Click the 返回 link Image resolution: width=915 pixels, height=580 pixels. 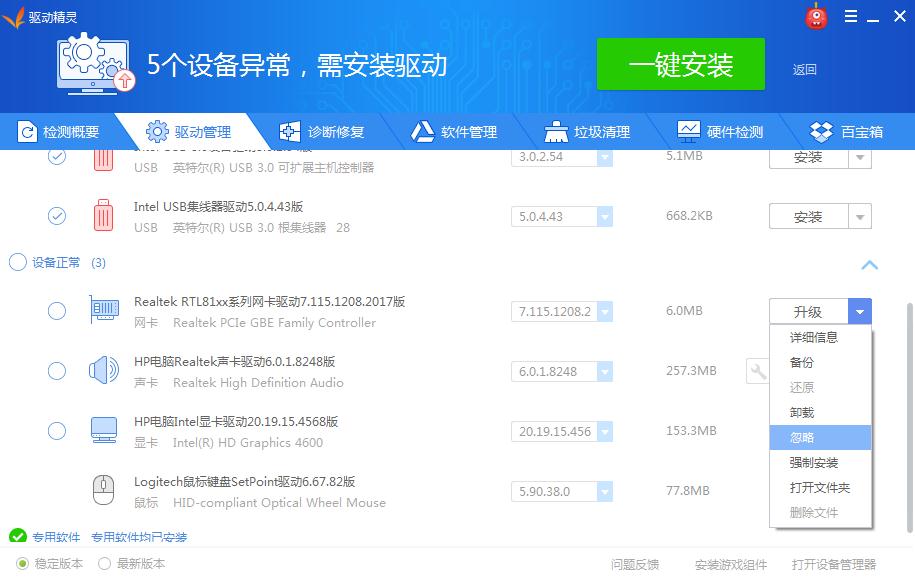[804, 70]
